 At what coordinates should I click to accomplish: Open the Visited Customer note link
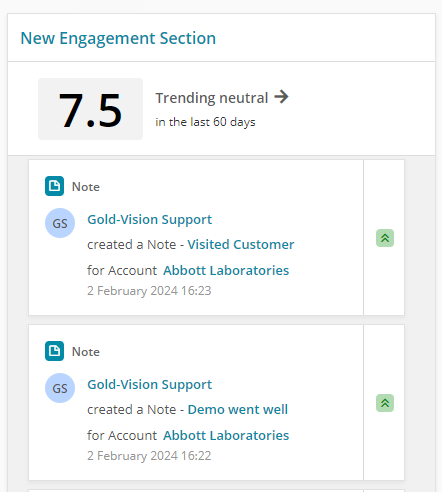(x=241, y=244)
